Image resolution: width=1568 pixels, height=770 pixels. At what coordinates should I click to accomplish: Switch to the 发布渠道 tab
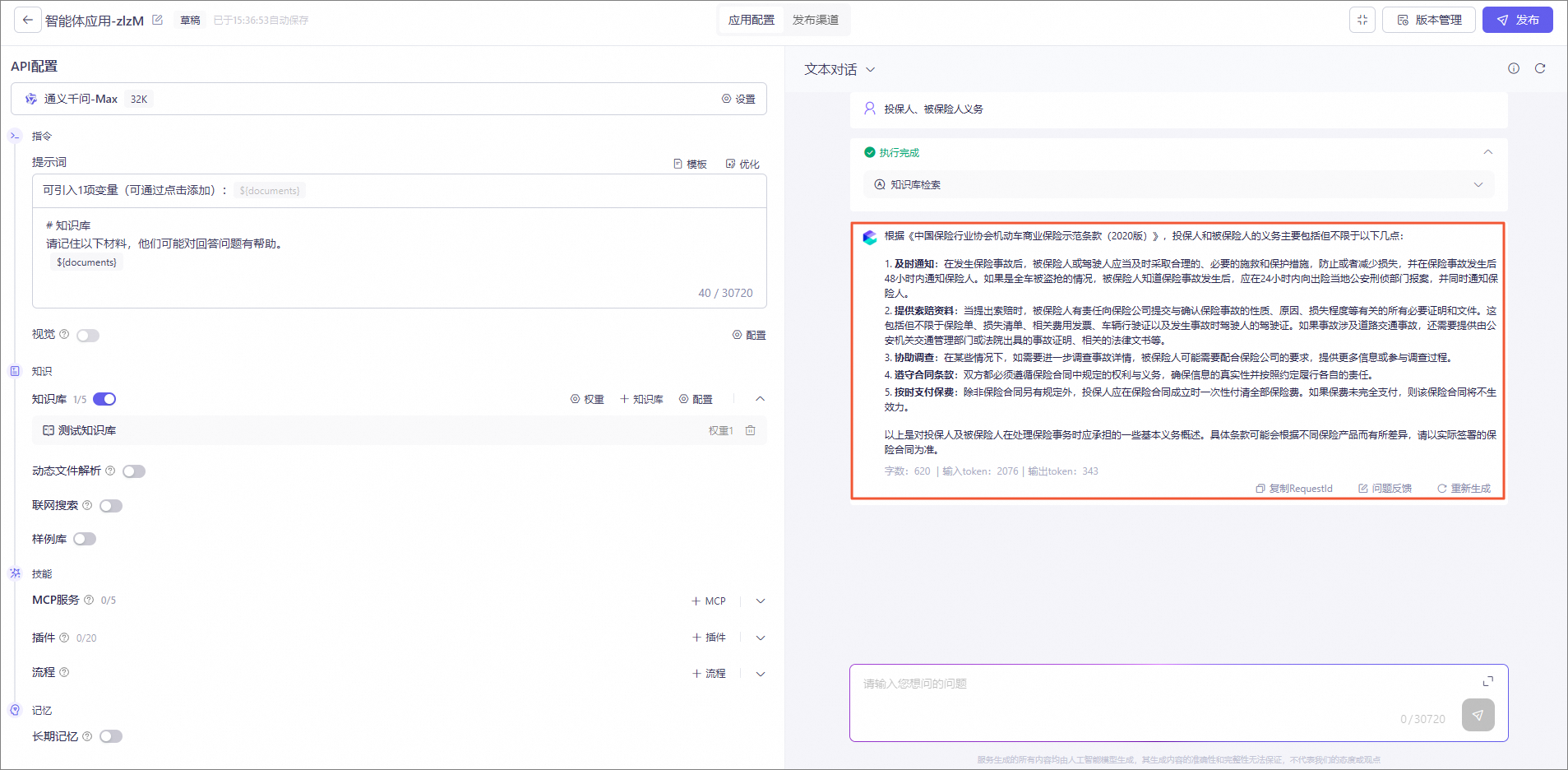click(x=816, y=20)
